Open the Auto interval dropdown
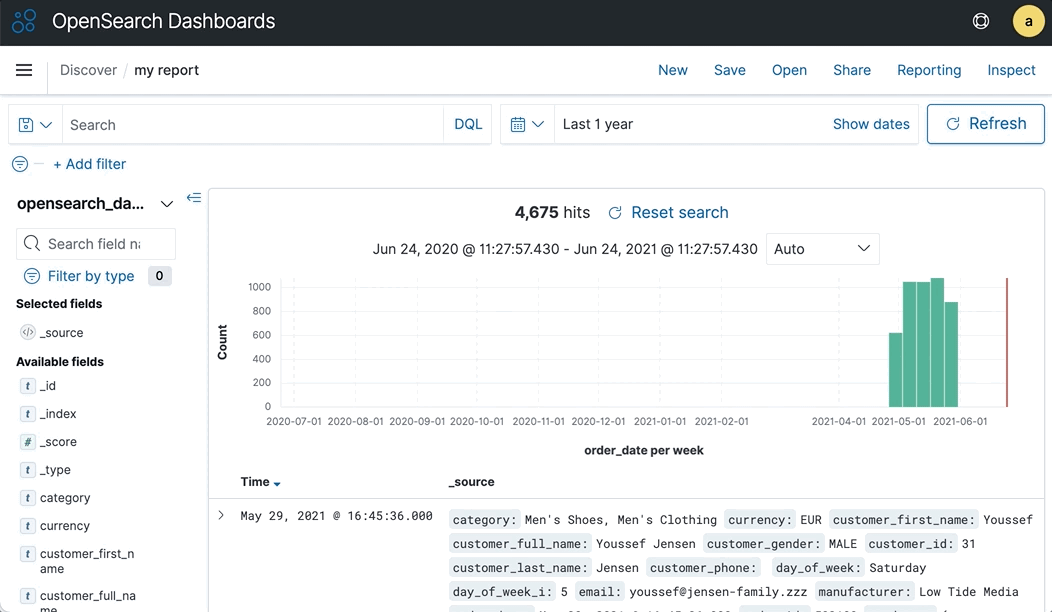The width and height of the screenshot is (1052, 612). click(823, 249)
